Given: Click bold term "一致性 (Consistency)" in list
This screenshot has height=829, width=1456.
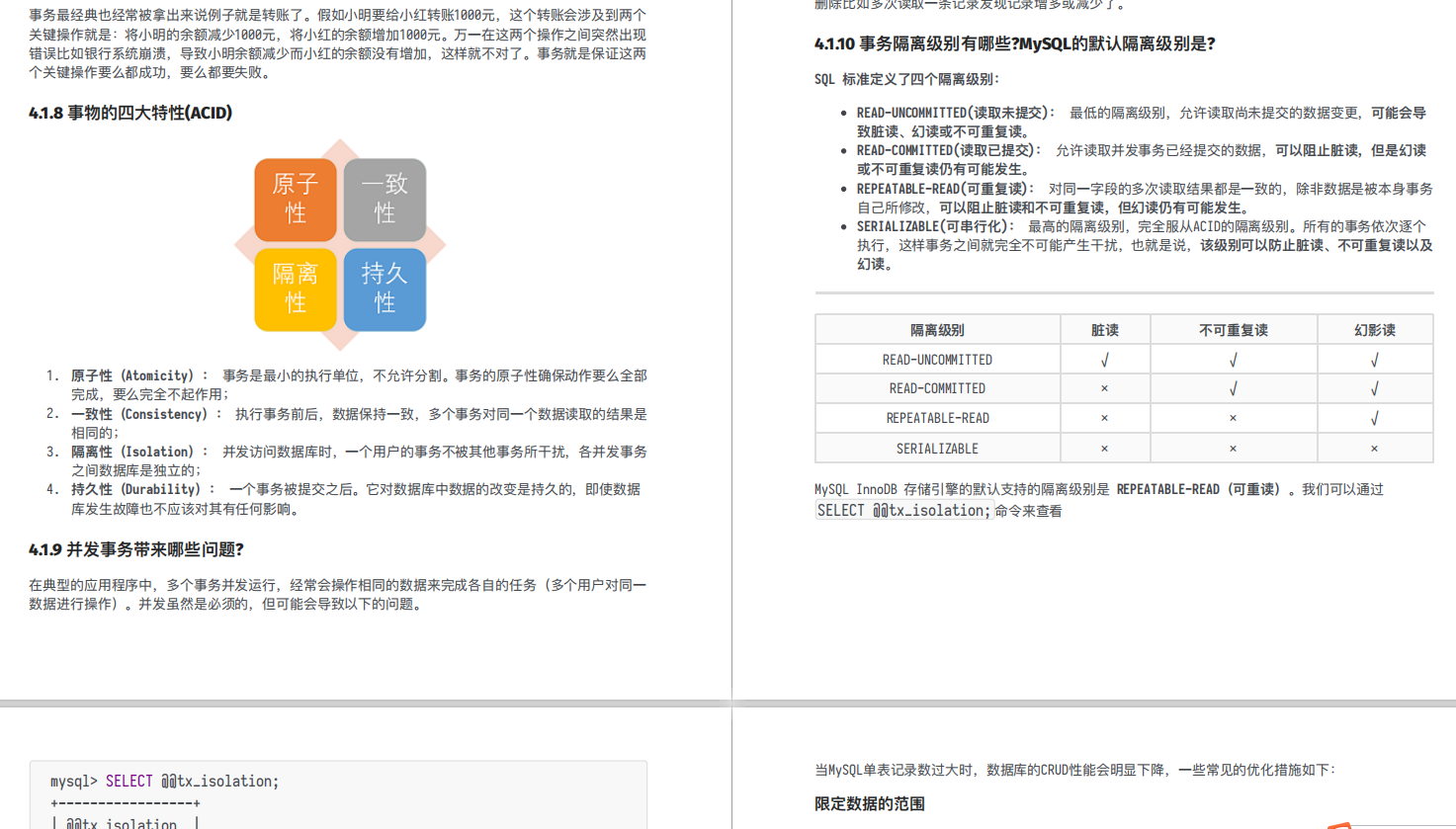Looking at the screenshot, I should 139,414.
